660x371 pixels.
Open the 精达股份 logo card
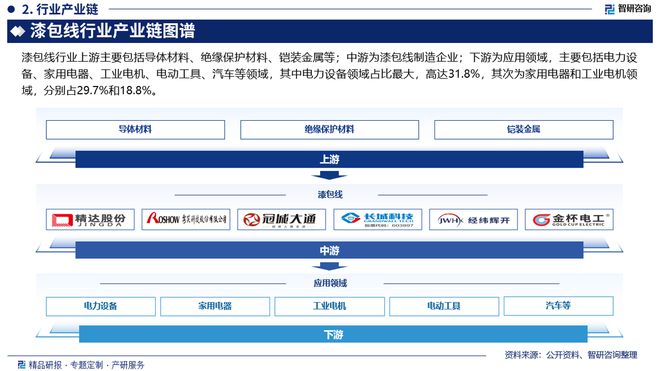[x=90, y=219]
